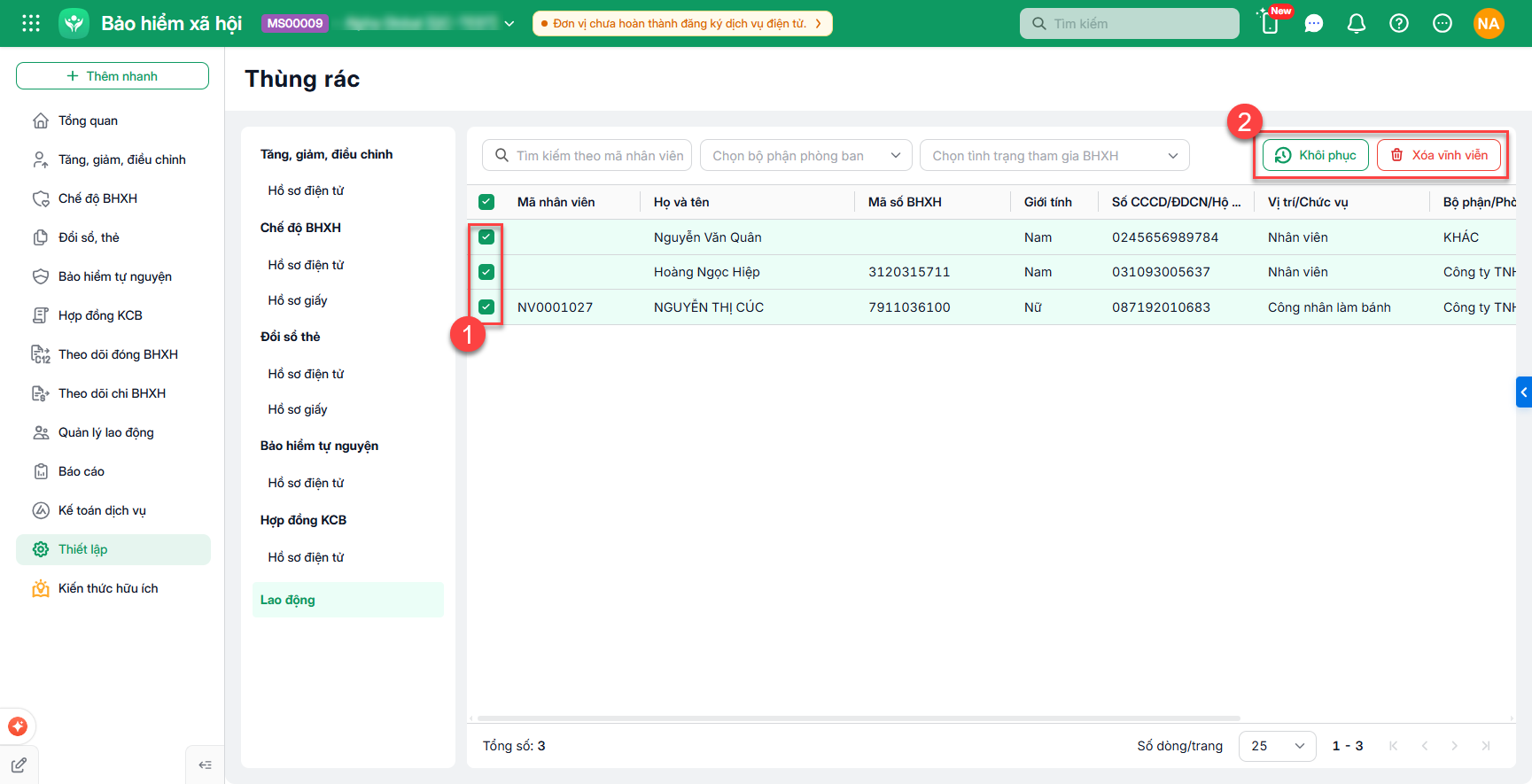Uncheck the Nguyễn Văn Quân row checkbox
The height and width of the screenshot is (784, 1532).
point(486,237)
